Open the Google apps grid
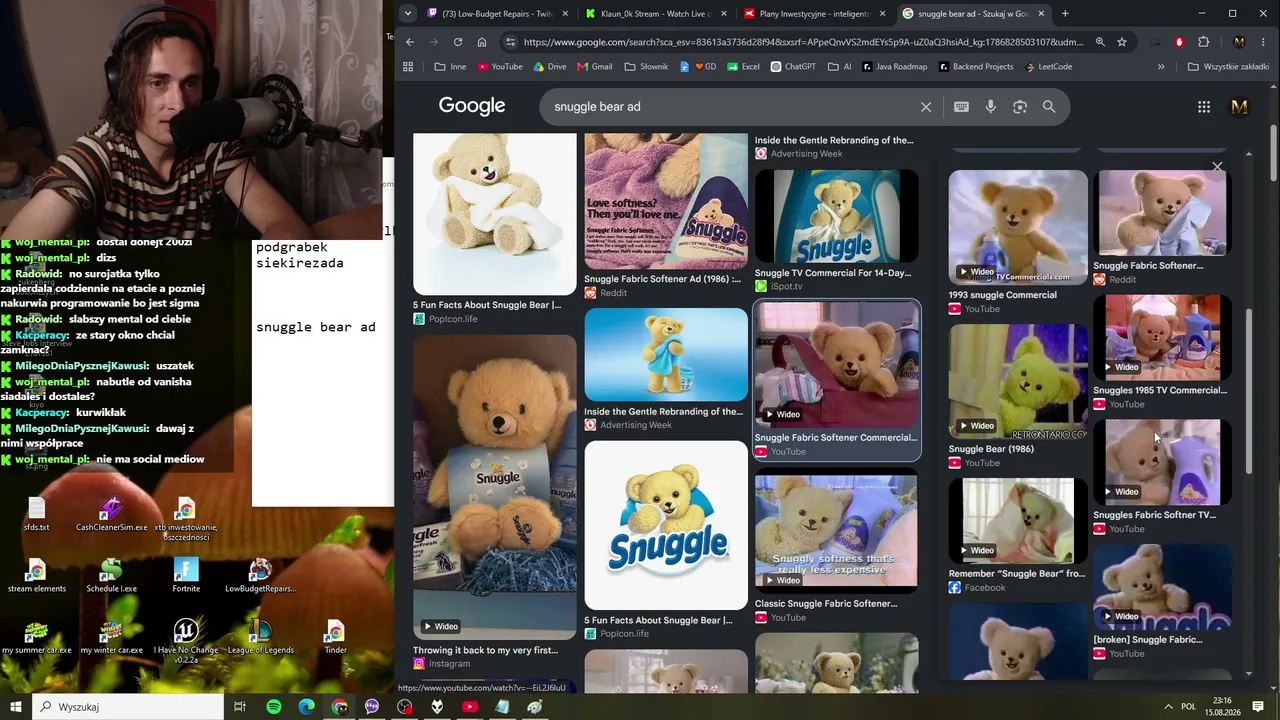Viewport: 1280px width, 720px height. coord(1204,107)
